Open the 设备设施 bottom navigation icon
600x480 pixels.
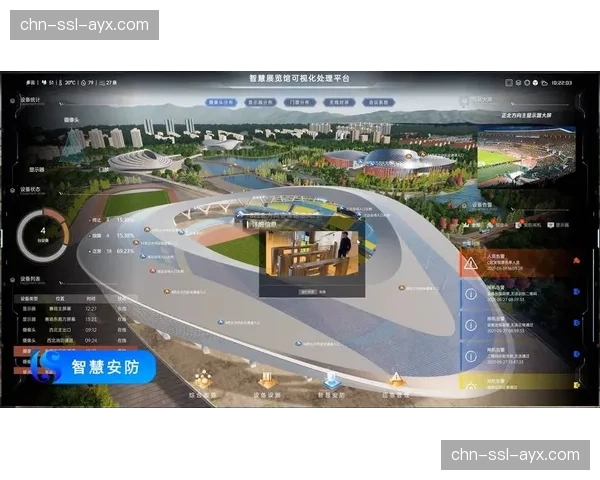pyautogui.click(x=267, y=379)
